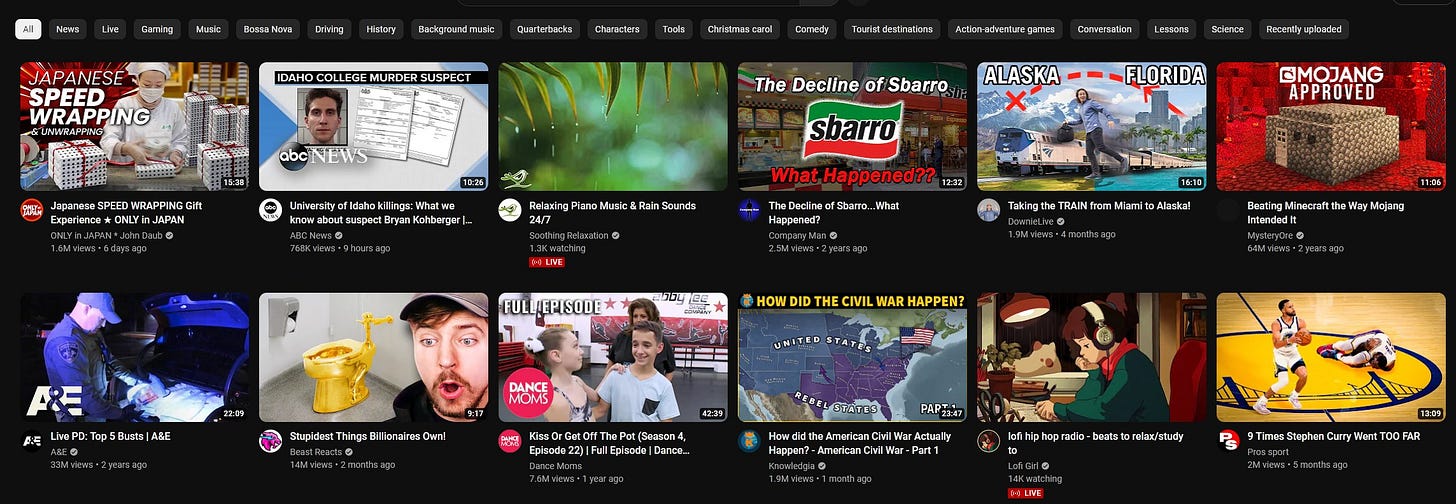Image resolution: width=1456 pixels, height=504 pixels.
Task: Open Soothing Relaxation's channel avatar icon
Action: [x=510, y=210]
